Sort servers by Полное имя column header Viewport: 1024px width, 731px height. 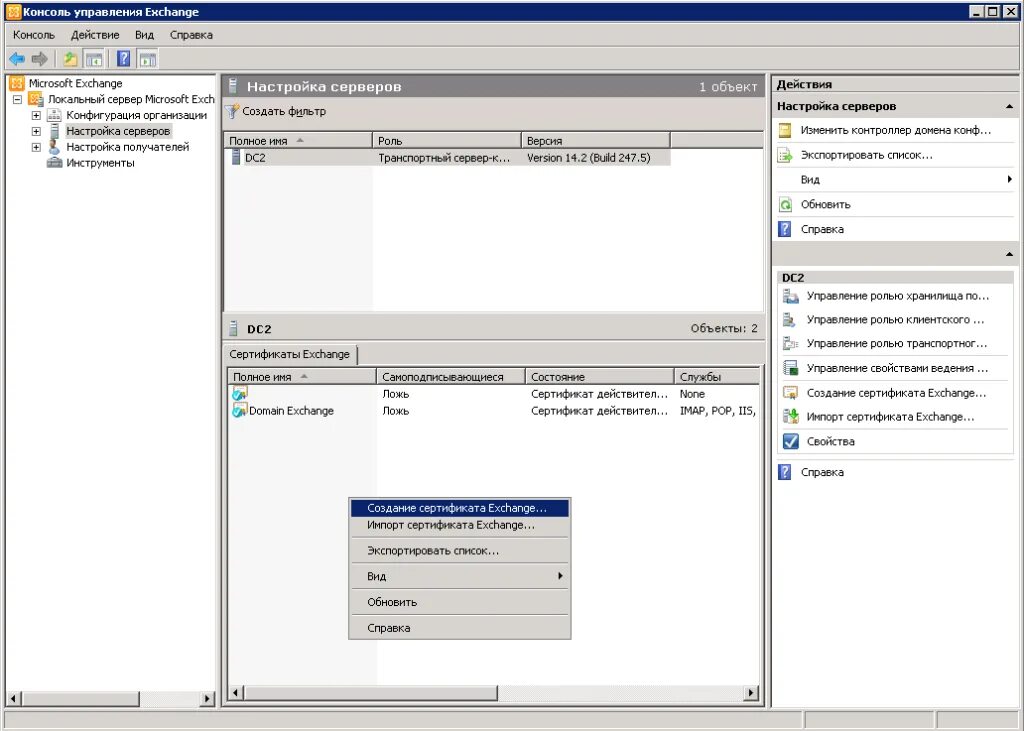[298, 140]
